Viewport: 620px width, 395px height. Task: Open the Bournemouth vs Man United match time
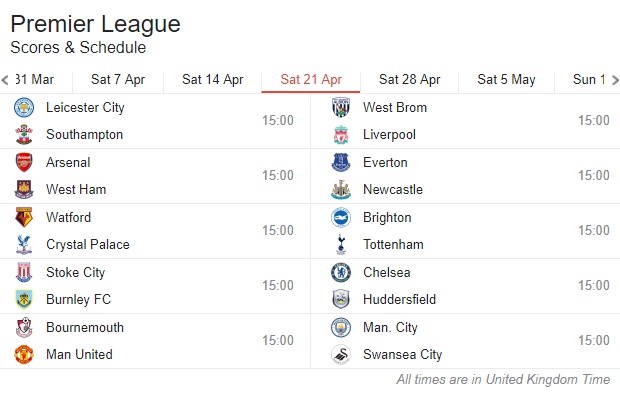[278, 340]
